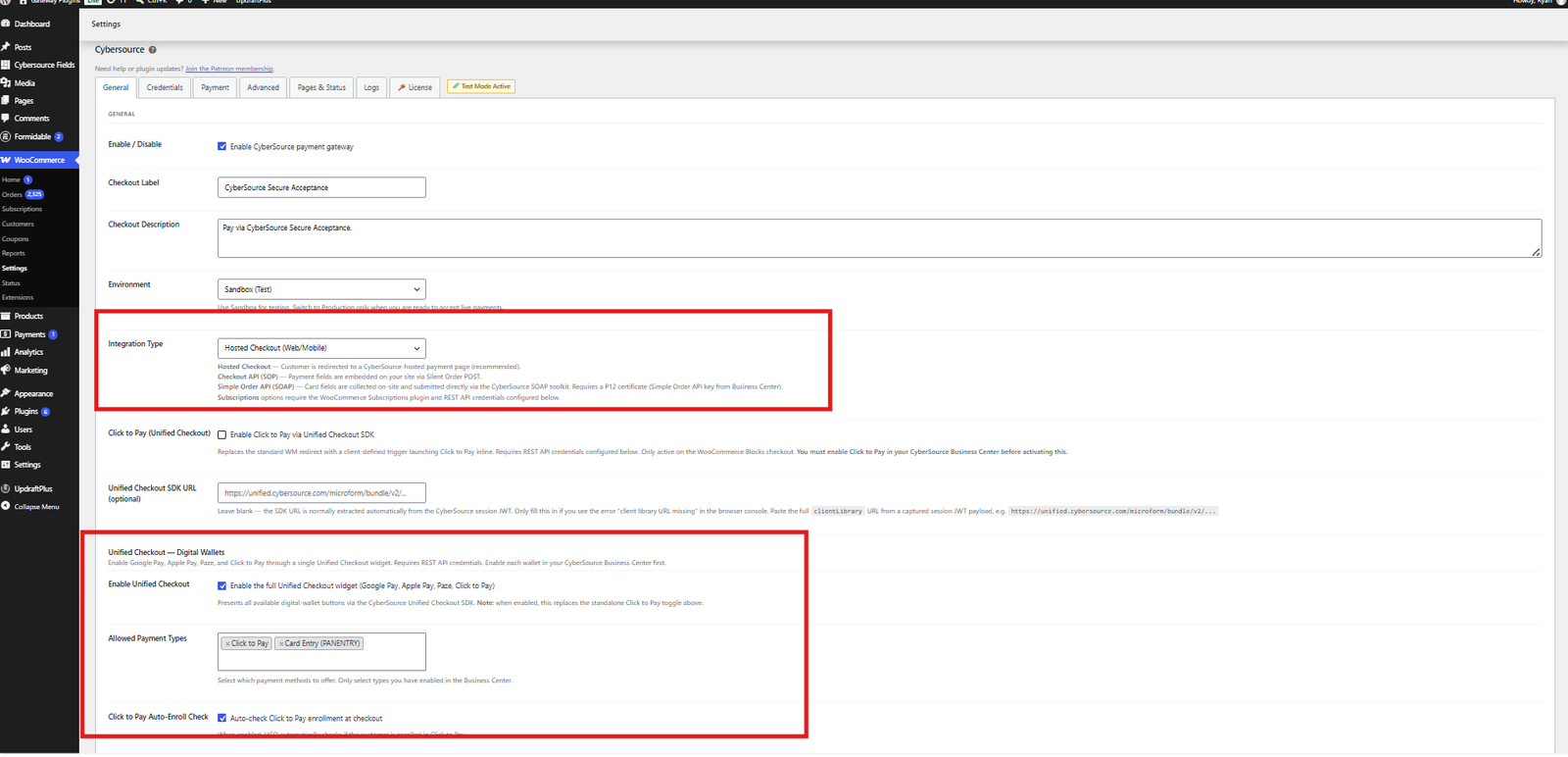Click the Test Mode Active badge
Screen dimensions: 1568x757
(481, 86)
